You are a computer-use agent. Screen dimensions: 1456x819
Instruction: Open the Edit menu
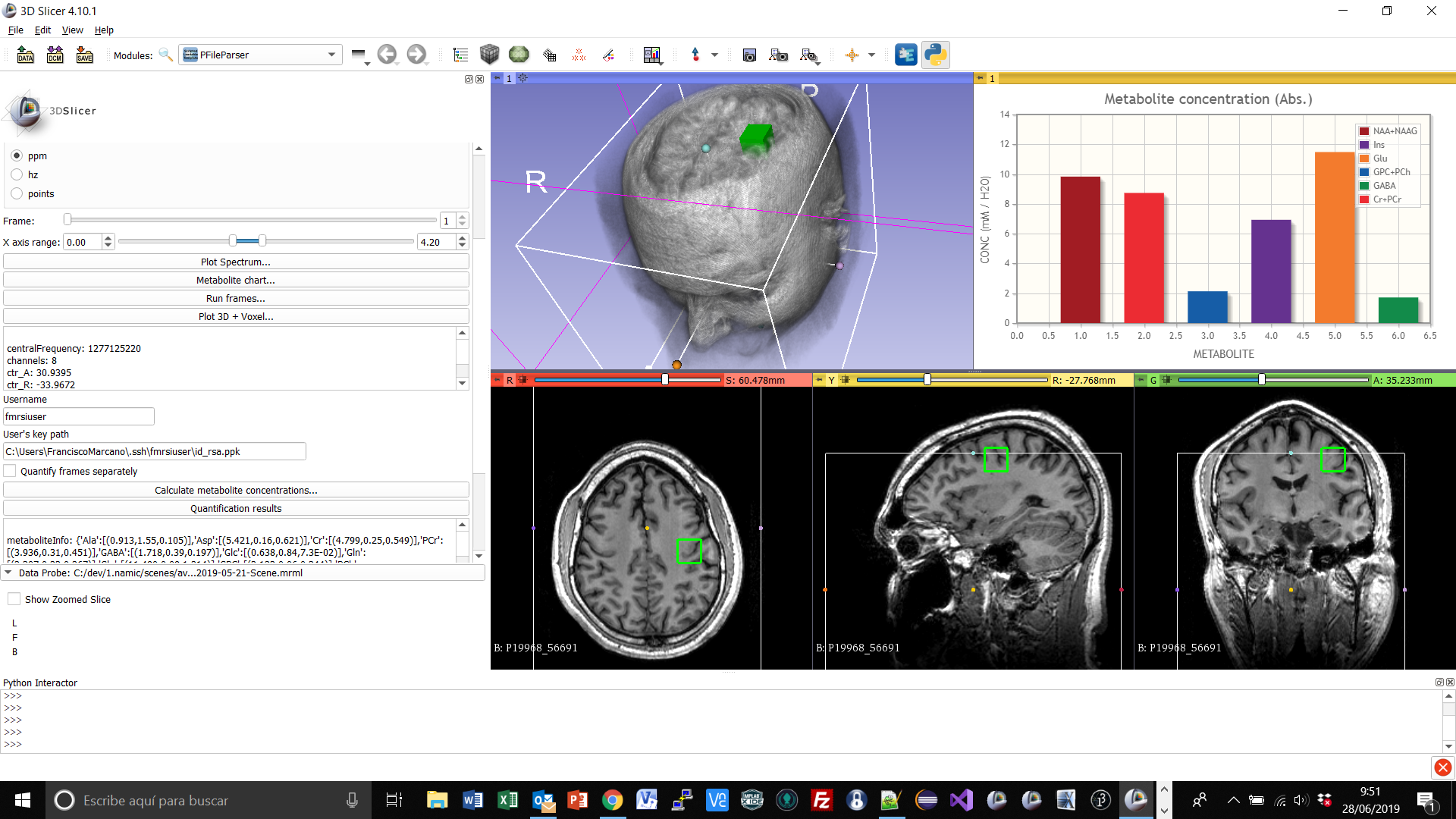point(42,30)
